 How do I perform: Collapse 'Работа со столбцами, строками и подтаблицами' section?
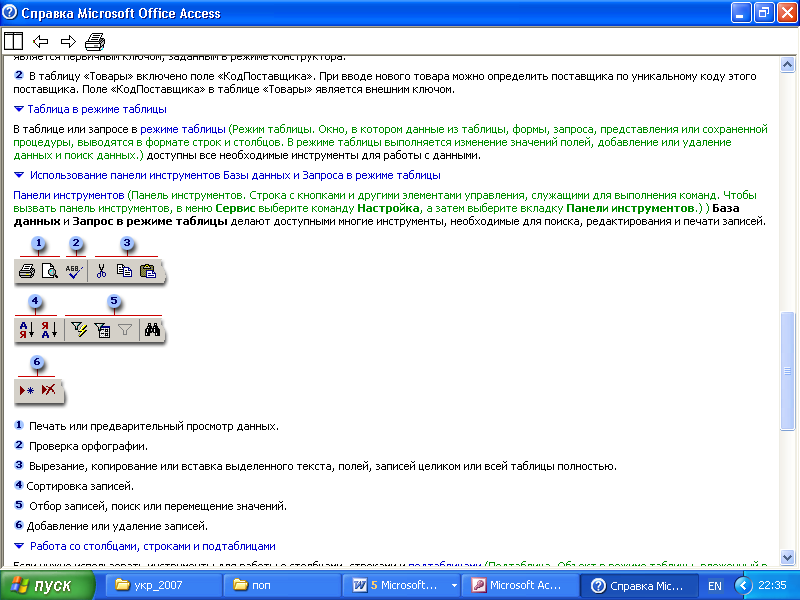click(145, 546)
